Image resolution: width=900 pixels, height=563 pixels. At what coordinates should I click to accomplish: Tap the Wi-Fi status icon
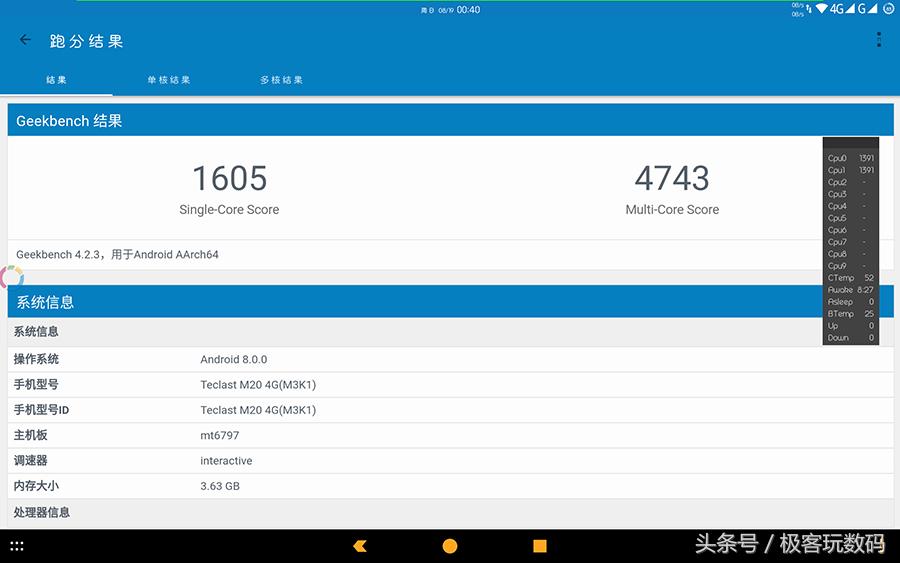pyautogui.click(x=821, y=9)
